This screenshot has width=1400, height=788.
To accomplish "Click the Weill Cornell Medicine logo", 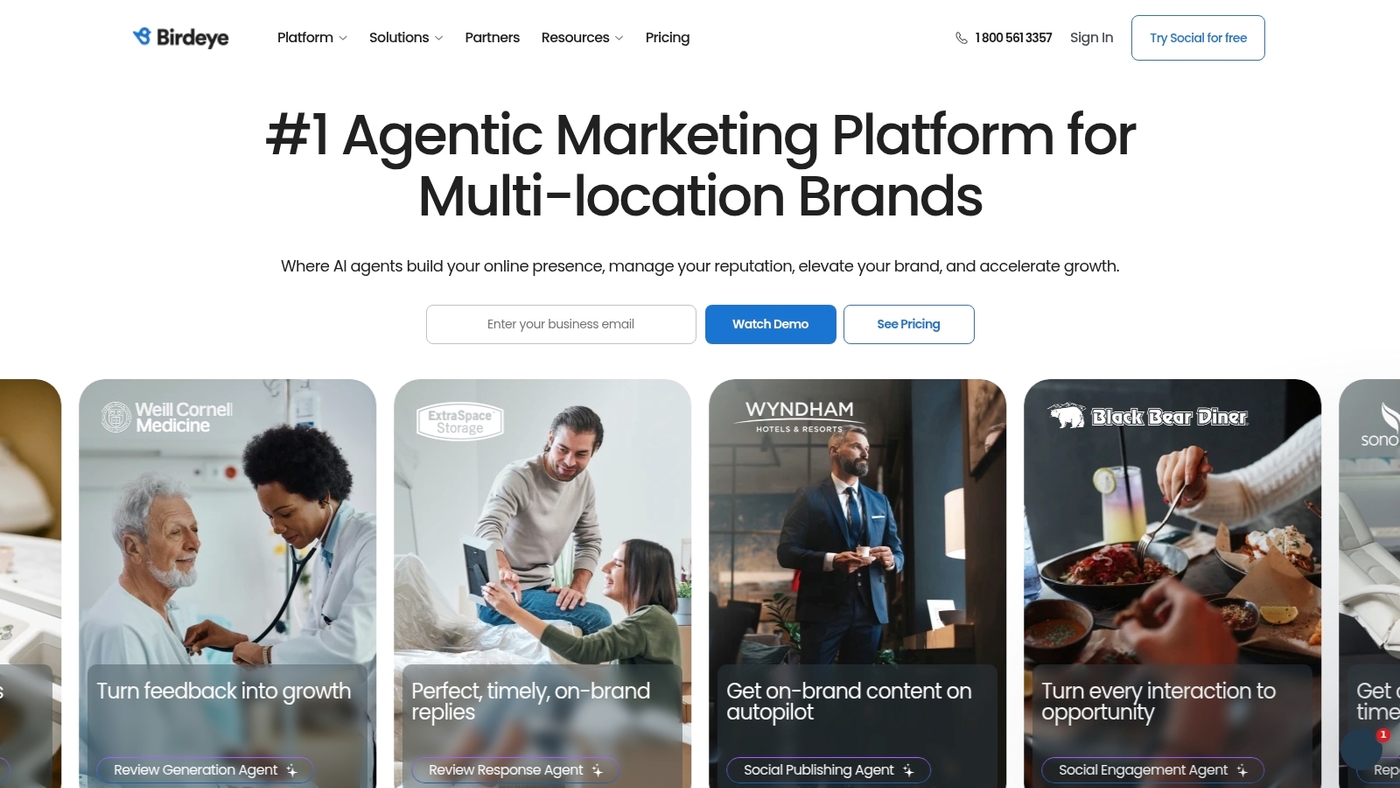I will pyautogui.click(x=167, y=417).
